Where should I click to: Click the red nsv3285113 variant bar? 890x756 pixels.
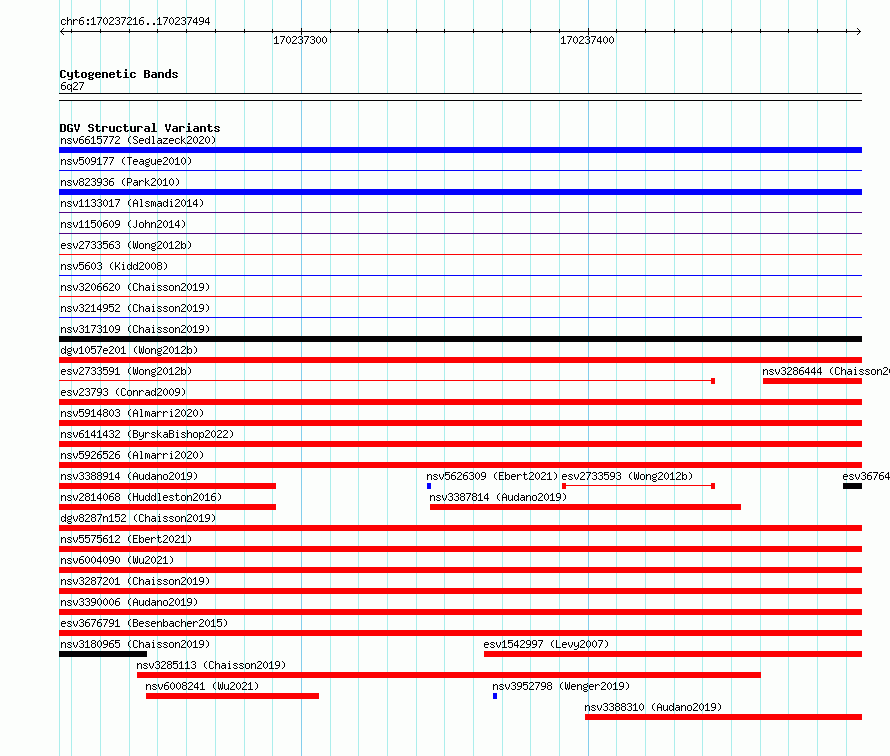448,675
